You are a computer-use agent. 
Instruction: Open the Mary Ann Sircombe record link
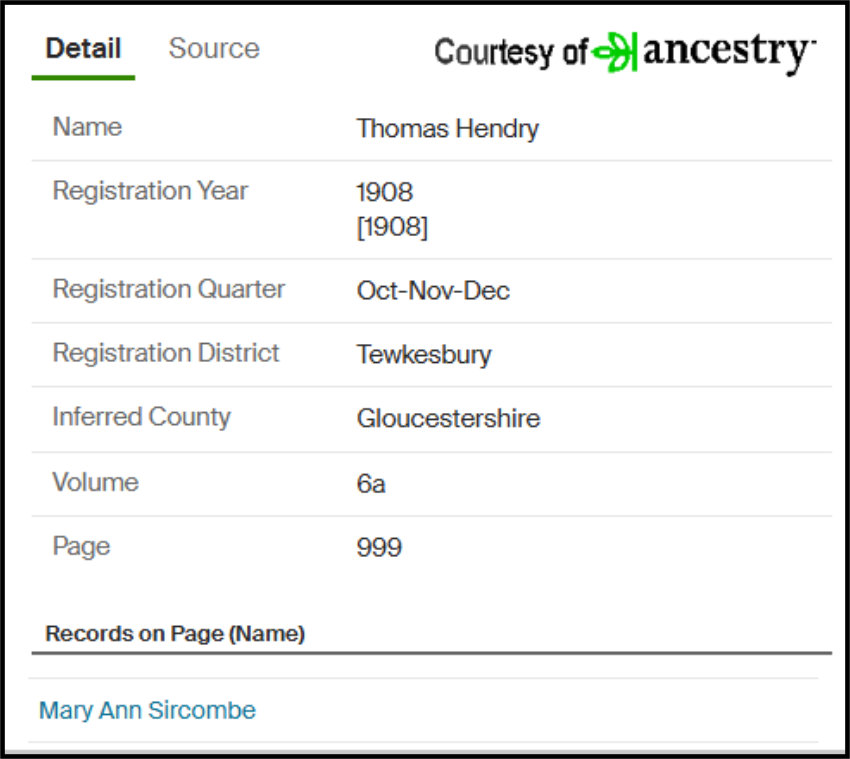coord(147,710)
